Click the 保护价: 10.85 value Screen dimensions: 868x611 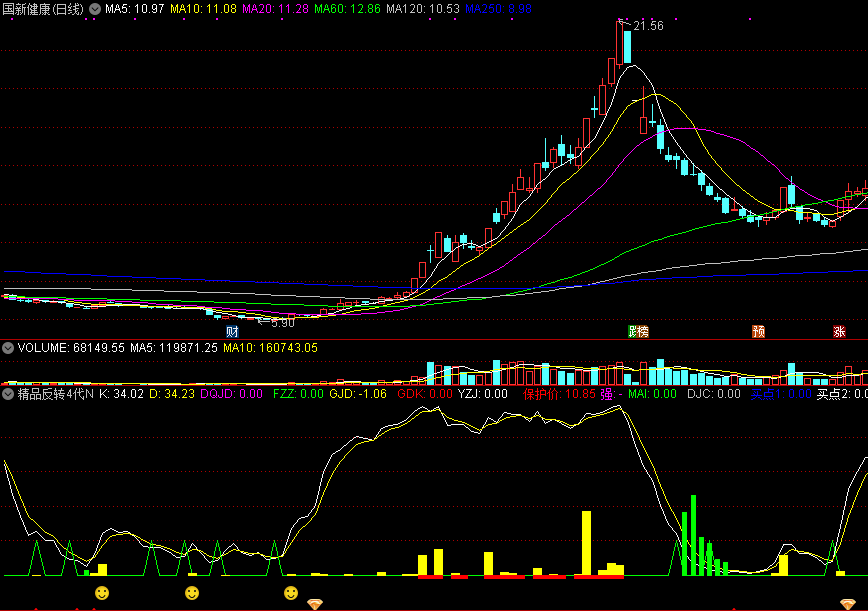559,394
